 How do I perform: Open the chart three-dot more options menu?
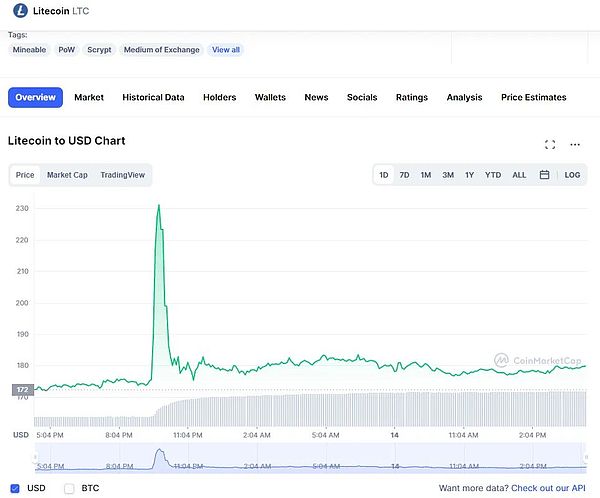(575, 144)
